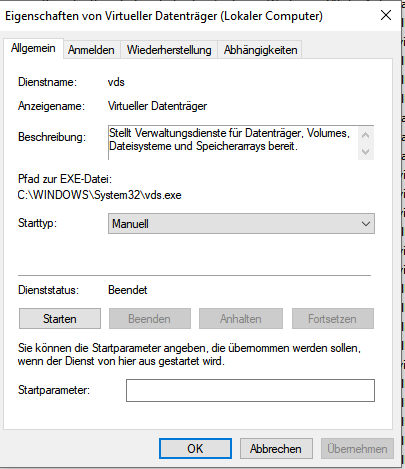Open the Anmelden tab
The image size is (405, 469).
coord(91,50)
